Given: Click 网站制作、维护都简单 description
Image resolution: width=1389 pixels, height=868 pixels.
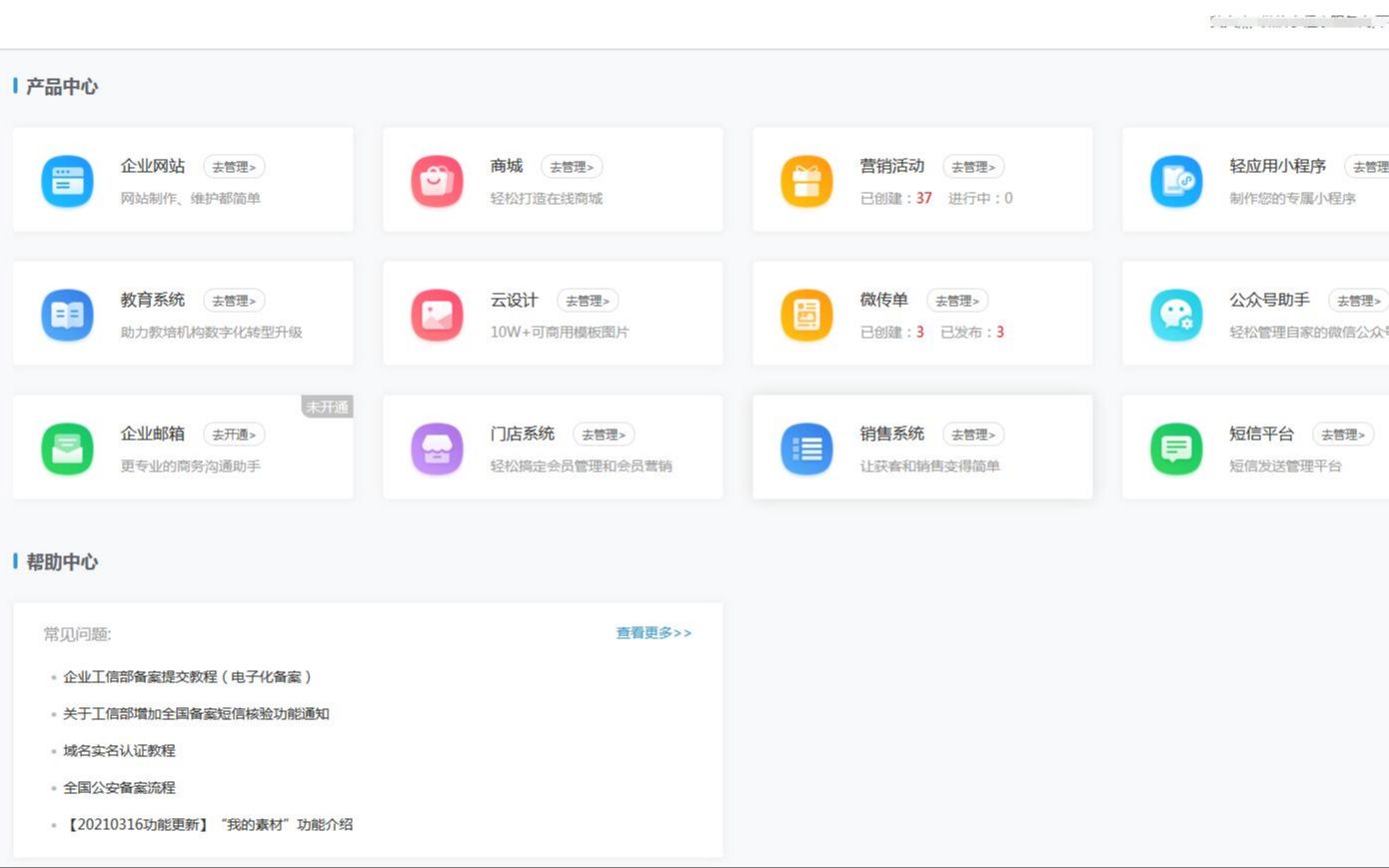Looking at the screenshot, I should 191,199.
